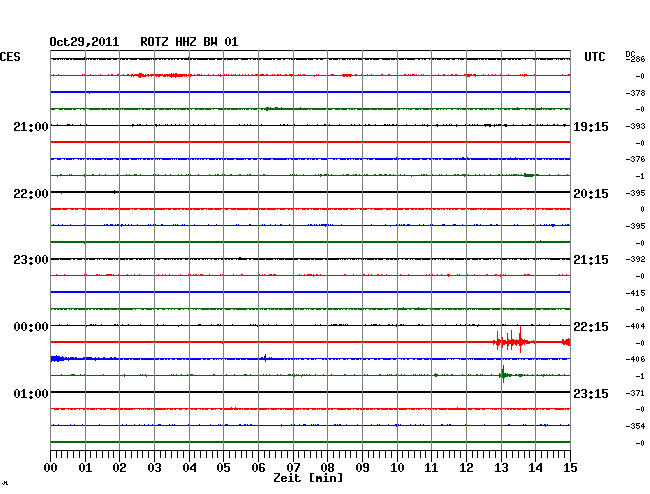Click the UTC time label "21:15"
Screen dimensions: 650x494
[x=591, y=260]
